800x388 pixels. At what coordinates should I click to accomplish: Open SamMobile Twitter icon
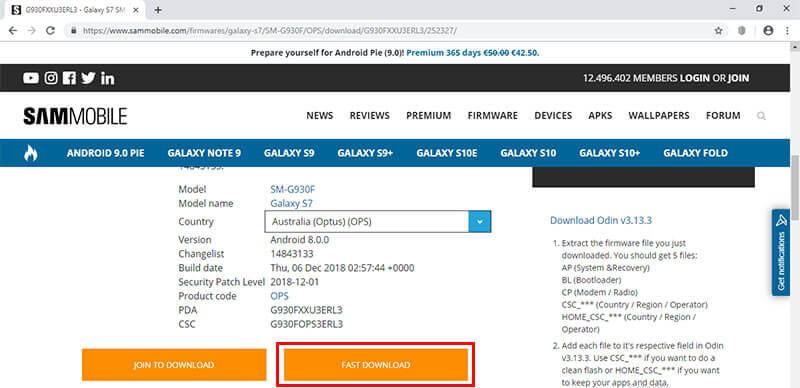[88, 78]
